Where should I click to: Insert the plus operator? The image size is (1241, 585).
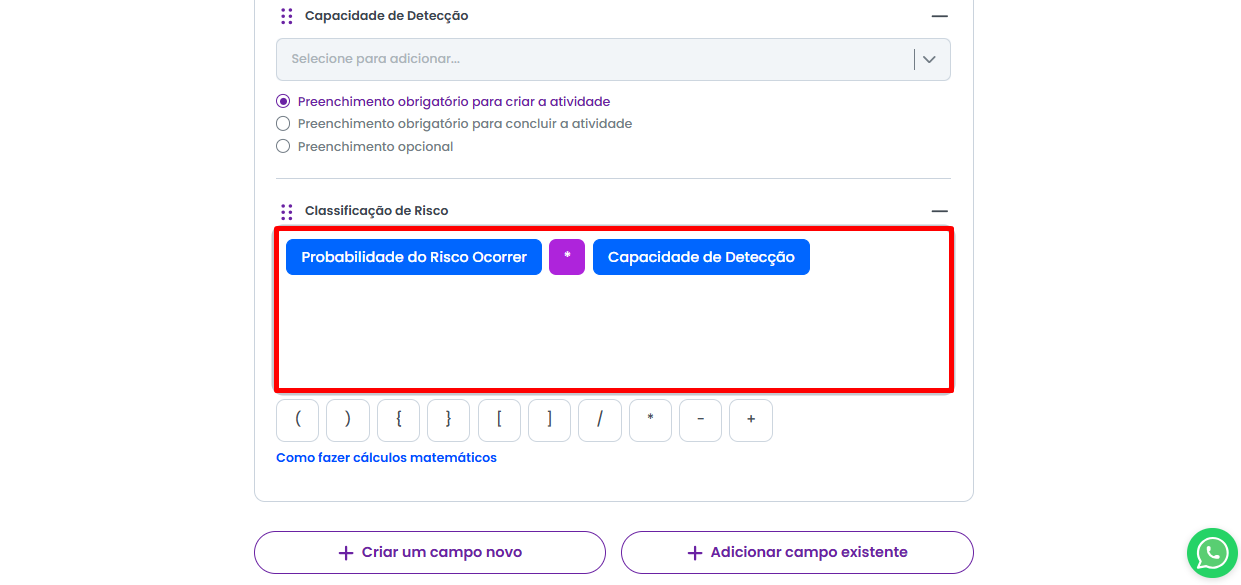point(751,421)
